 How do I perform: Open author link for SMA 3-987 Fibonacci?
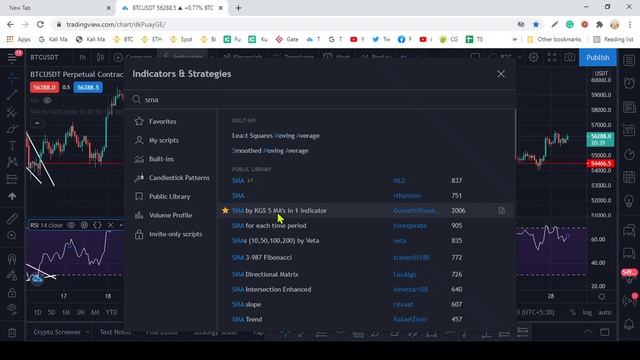pos(411,258)
